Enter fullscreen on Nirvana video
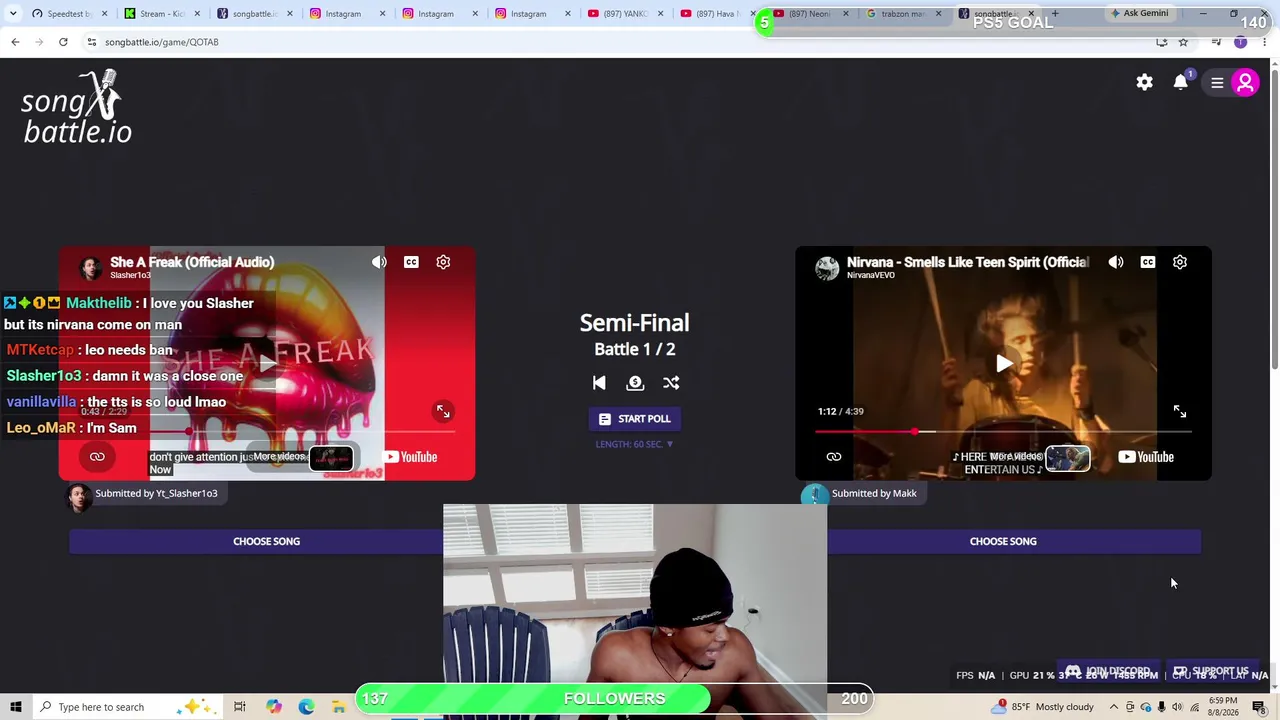 (1180, 411)
